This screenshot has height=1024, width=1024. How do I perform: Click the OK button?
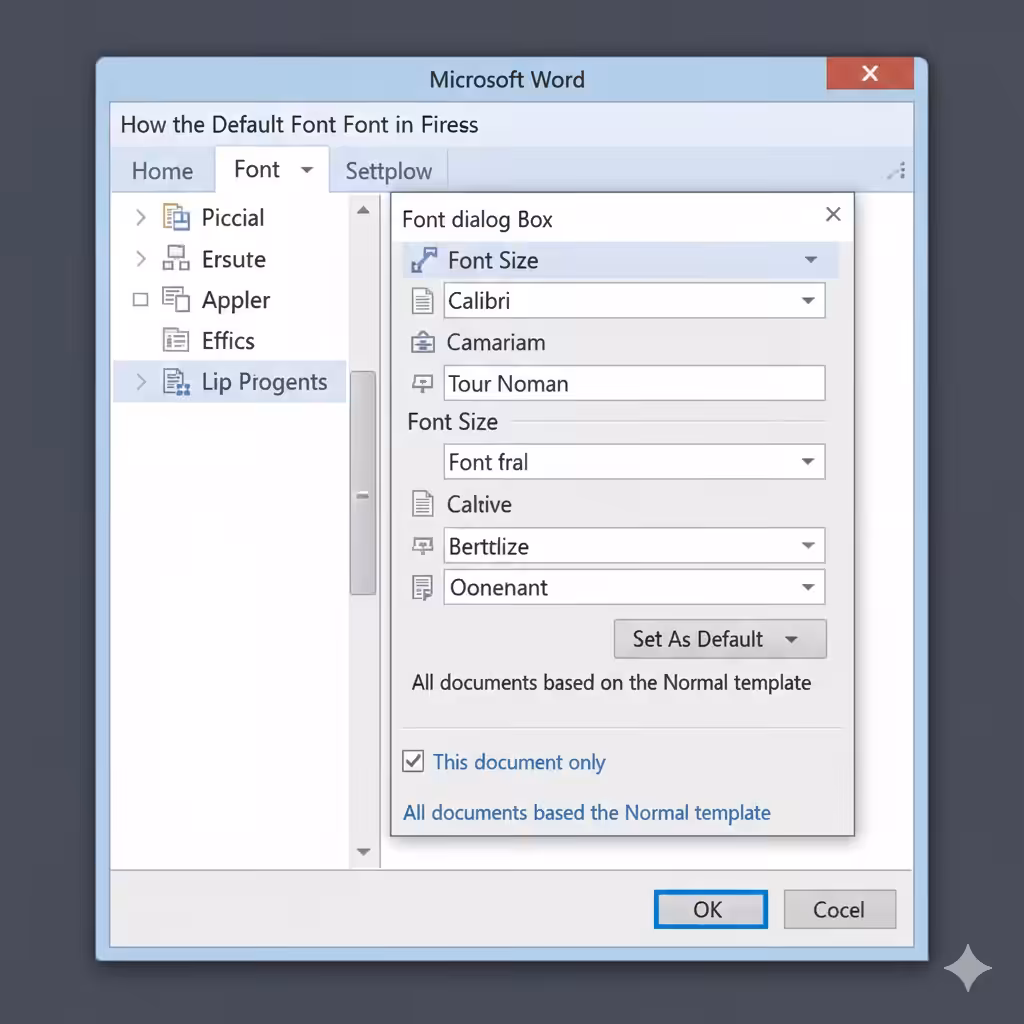(711, 909)
